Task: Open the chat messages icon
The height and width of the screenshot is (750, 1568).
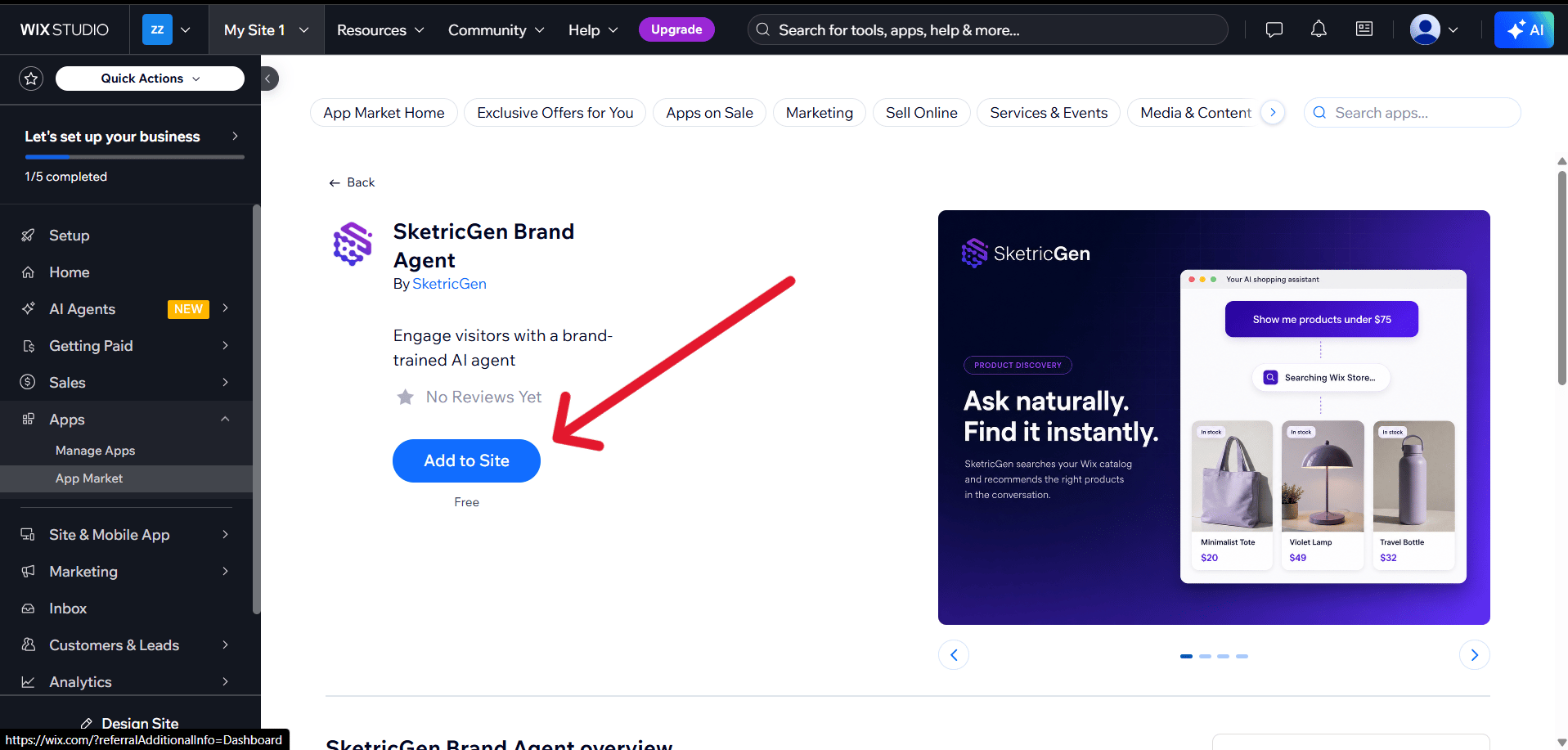Action: pyautogui.click(x=1274, y=29)
